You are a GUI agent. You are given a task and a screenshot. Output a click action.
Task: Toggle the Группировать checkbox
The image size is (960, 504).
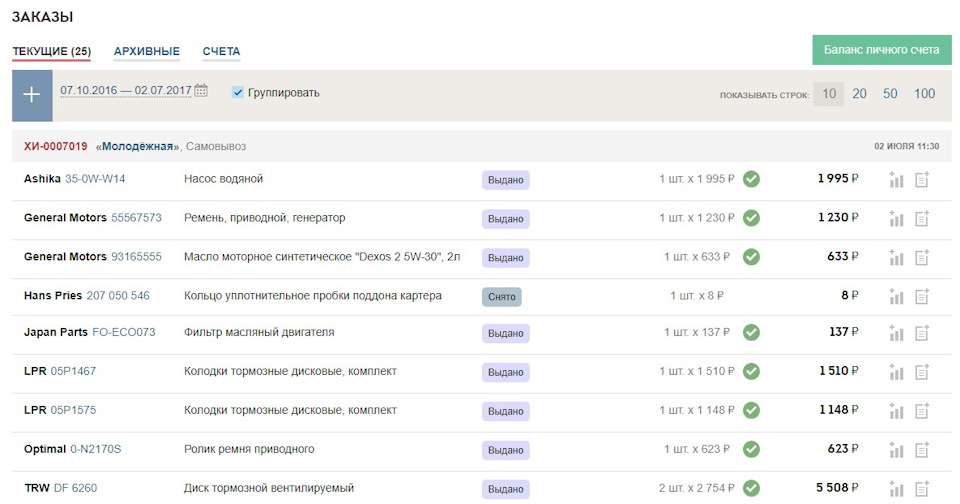(x=238, y=92)
